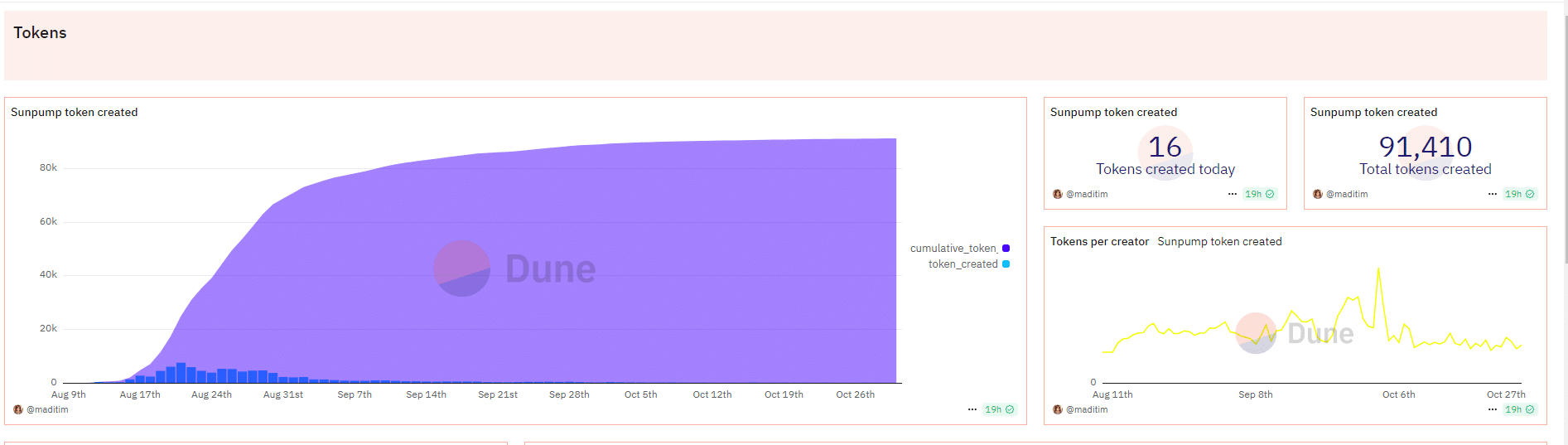Click 19h badge on Tokens per creator chart
This screenshot has height=445, width=1568.
pos(1519,409)
